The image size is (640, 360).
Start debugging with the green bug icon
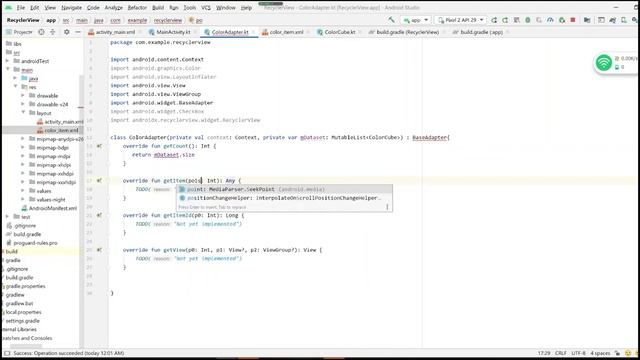pyautogui.click(x=528, y=20)
